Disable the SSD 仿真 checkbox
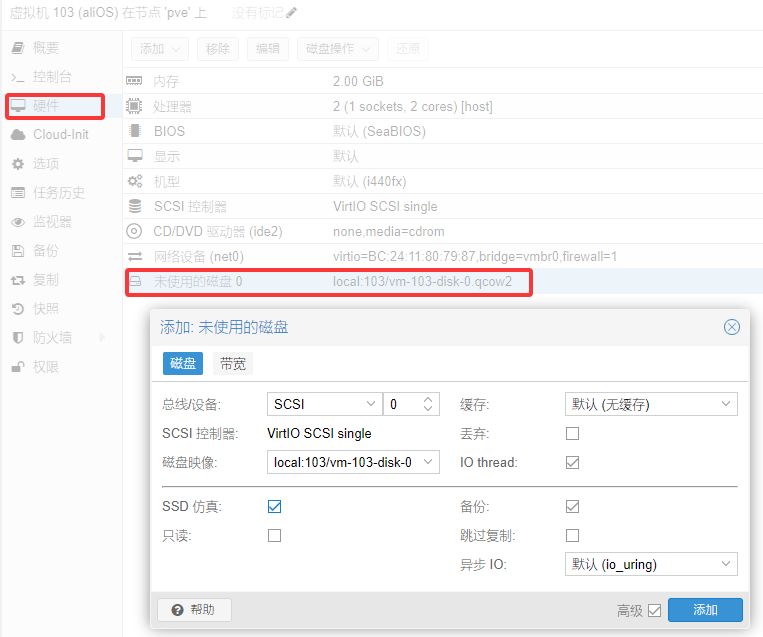This screenshot has width=763, height=637. 275,507
